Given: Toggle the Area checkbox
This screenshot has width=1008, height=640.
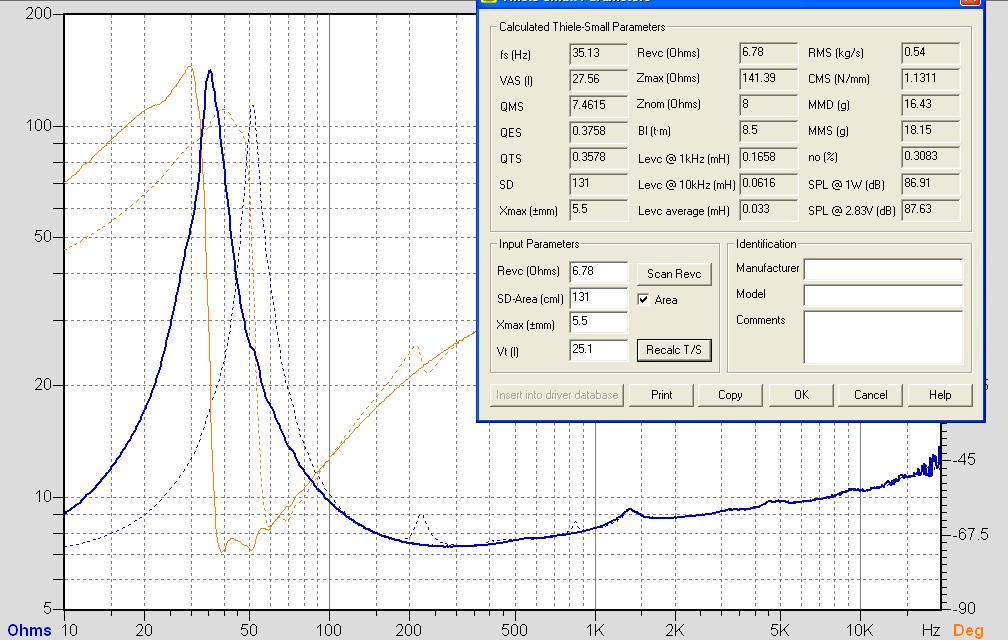Looking at the screenshot, I should (643, 299).
